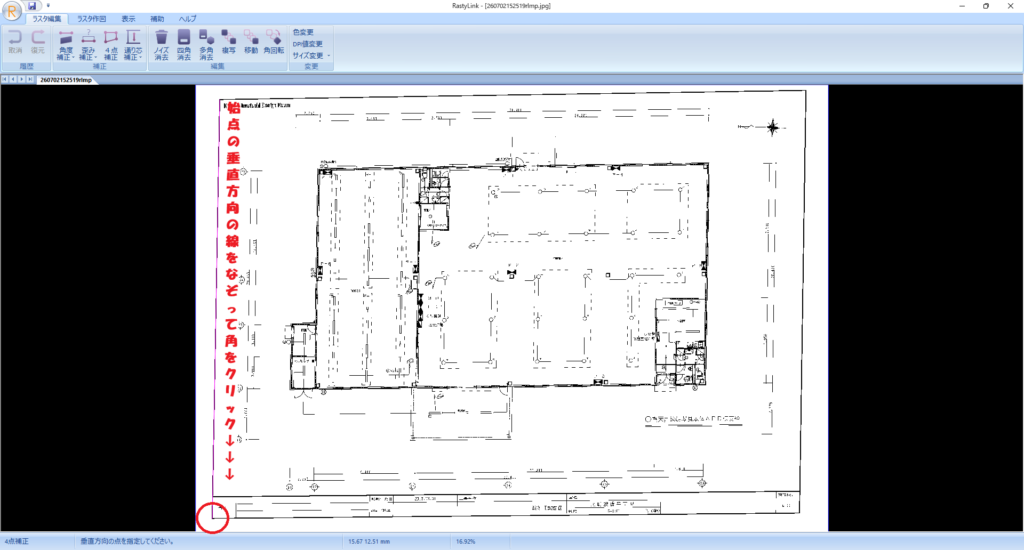Open the サイズ変更 dropdown
Screen dimensions: 1024x550
coord(312,56)
